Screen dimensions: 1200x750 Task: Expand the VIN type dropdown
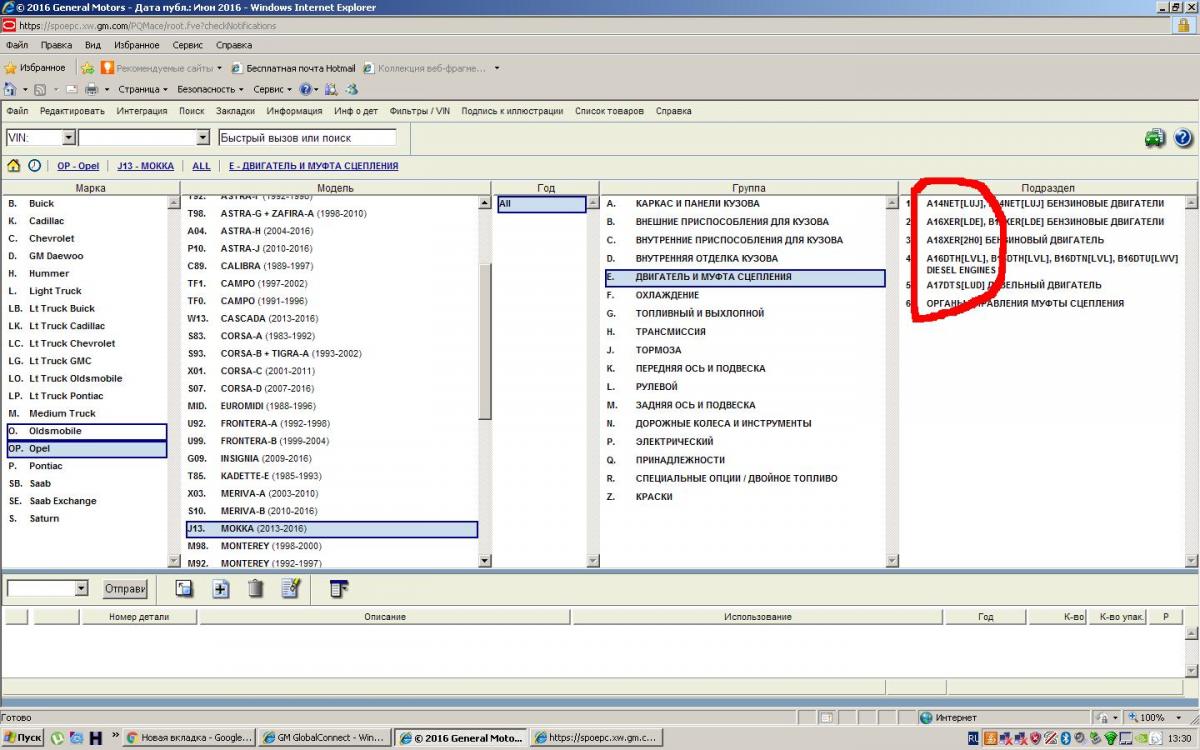point(68,138)
